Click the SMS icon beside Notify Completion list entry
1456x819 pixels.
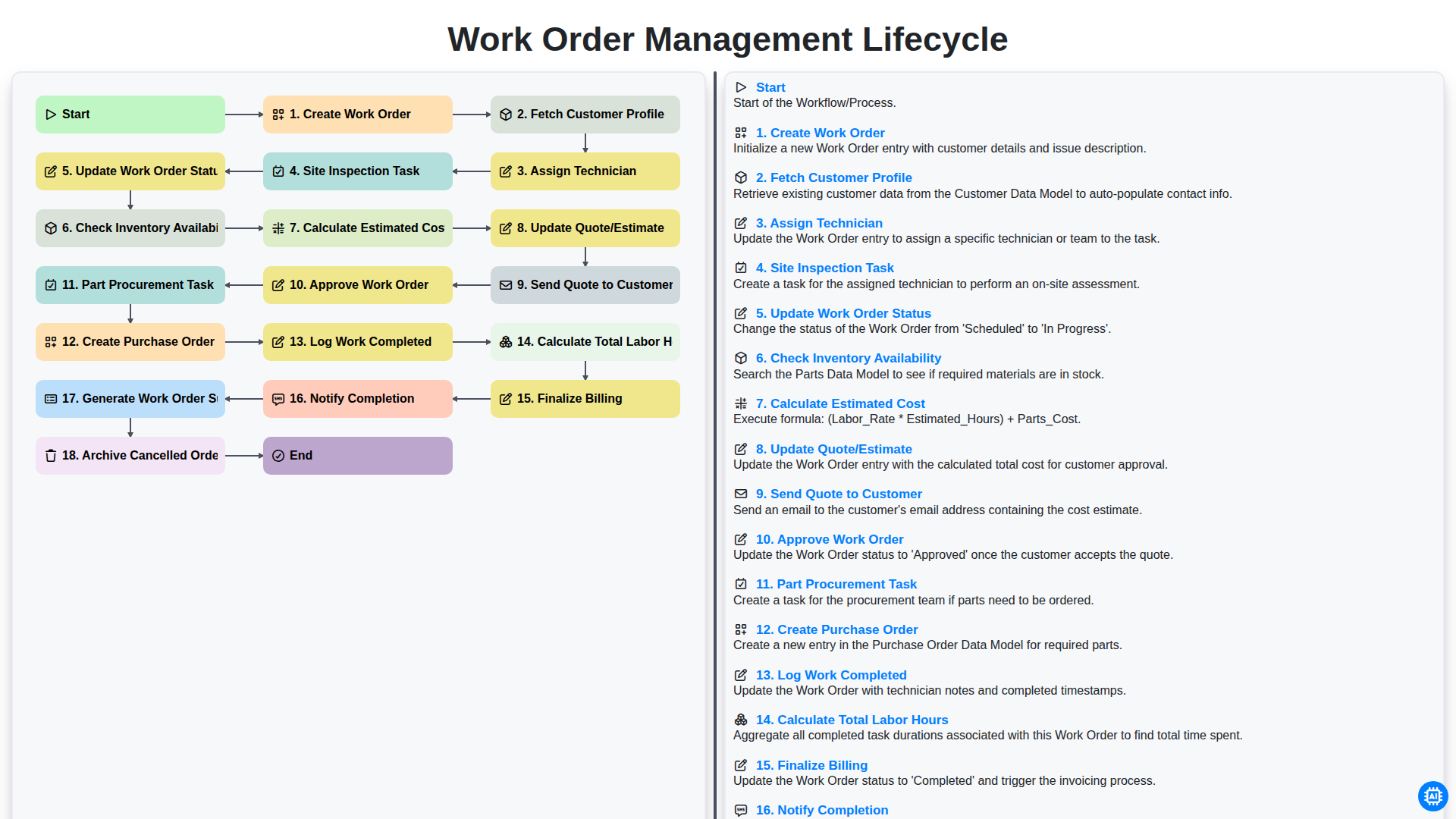pyautogui.click(x=741, y=810)
